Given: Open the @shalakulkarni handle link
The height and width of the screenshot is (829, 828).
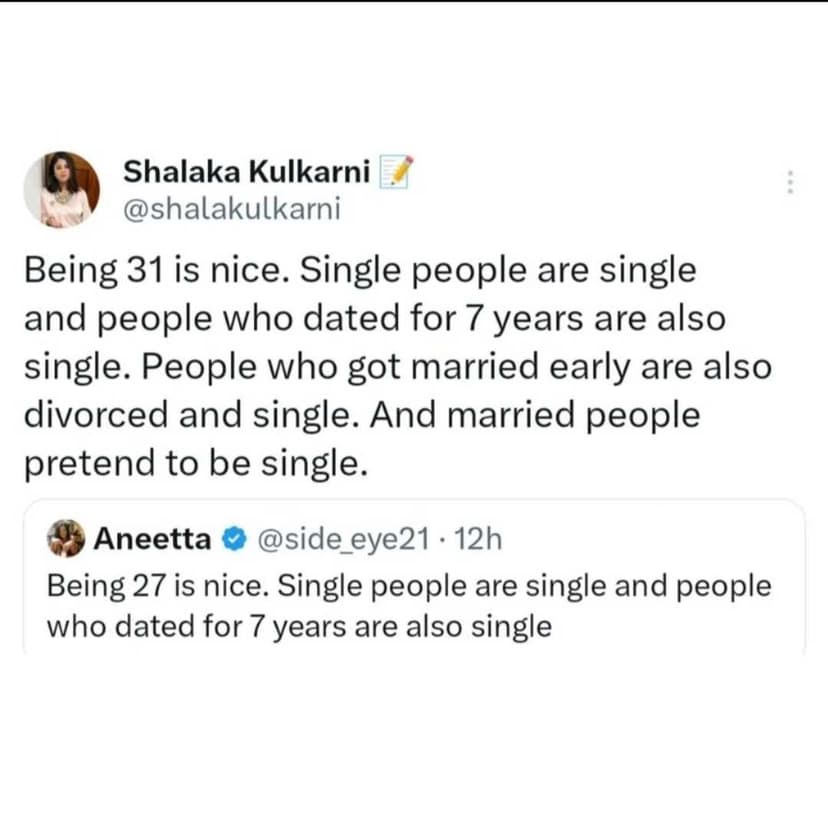Looking at the screenshot, I should coord(232,209).
